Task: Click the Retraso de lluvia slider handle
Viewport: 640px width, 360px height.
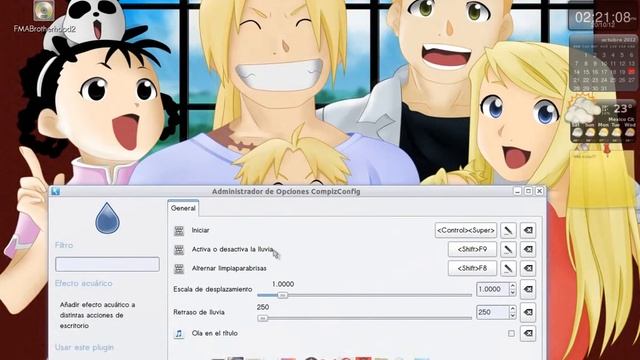Action: click(263, 318)
